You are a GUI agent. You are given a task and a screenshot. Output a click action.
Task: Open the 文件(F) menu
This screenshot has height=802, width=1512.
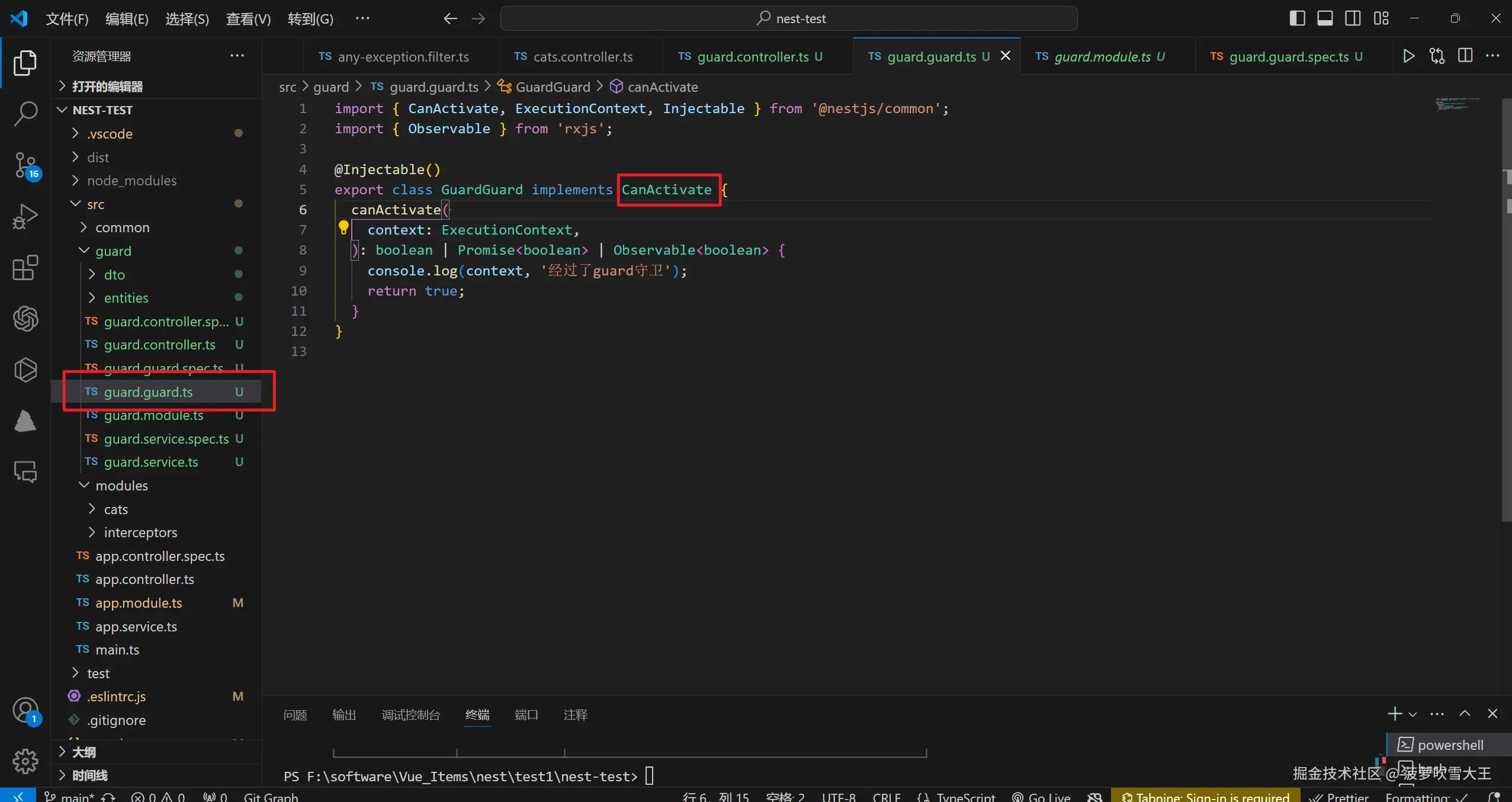(x=67, y=19)
